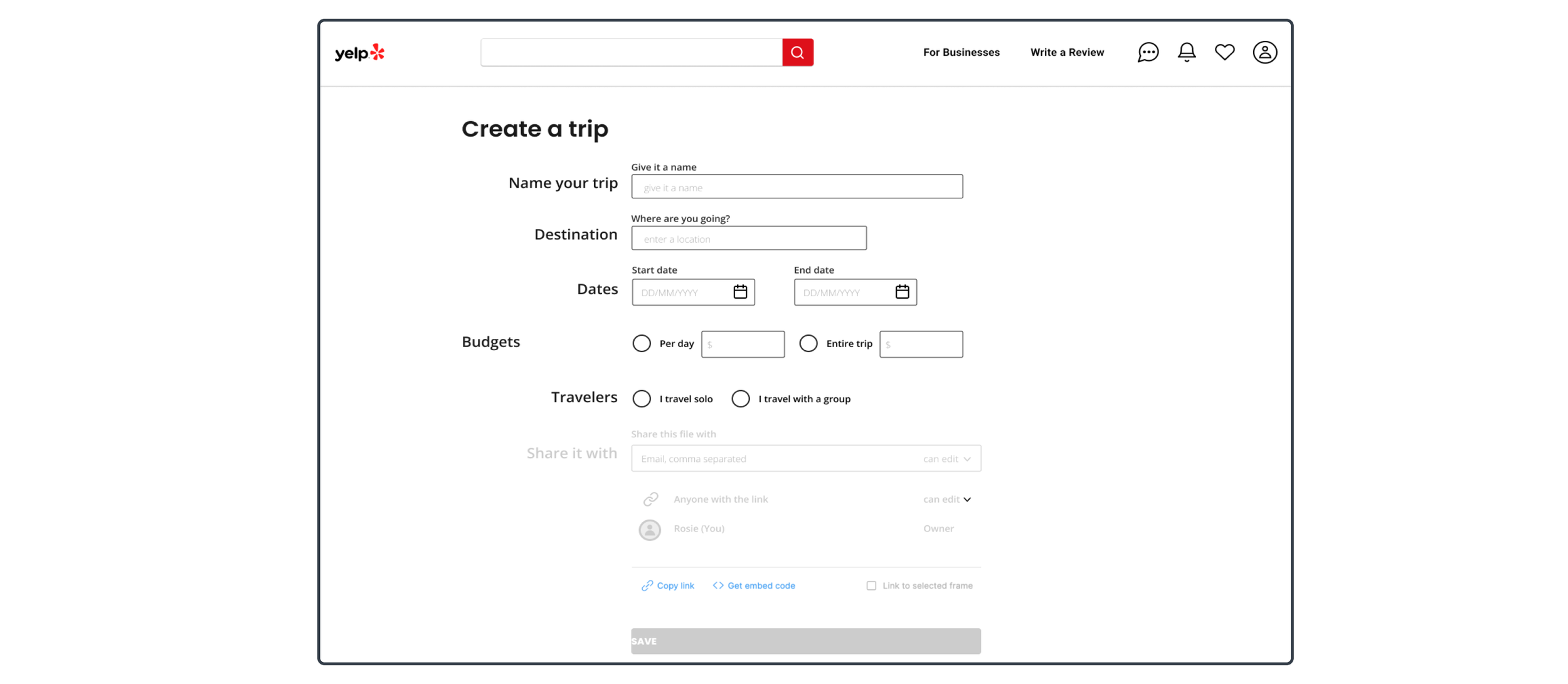Open the user profile avatar icon
The height and width of the screenshot is (684, 1568).
click(1264, 52)
